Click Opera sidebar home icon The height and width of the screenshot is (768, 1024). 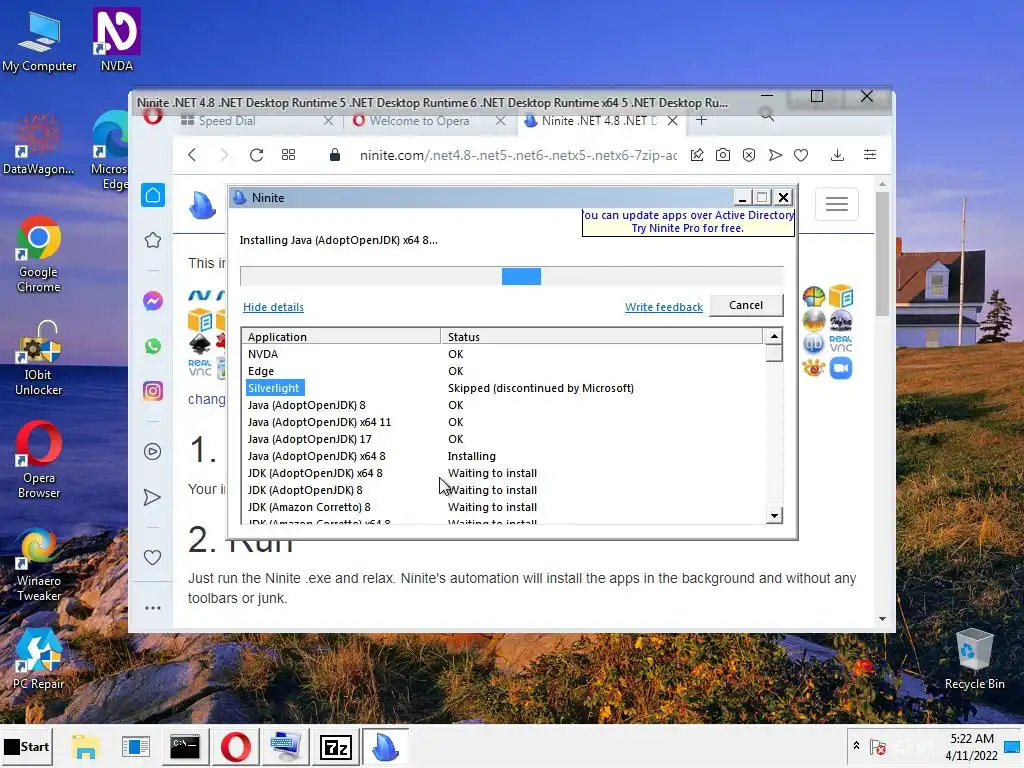[153, 195]
